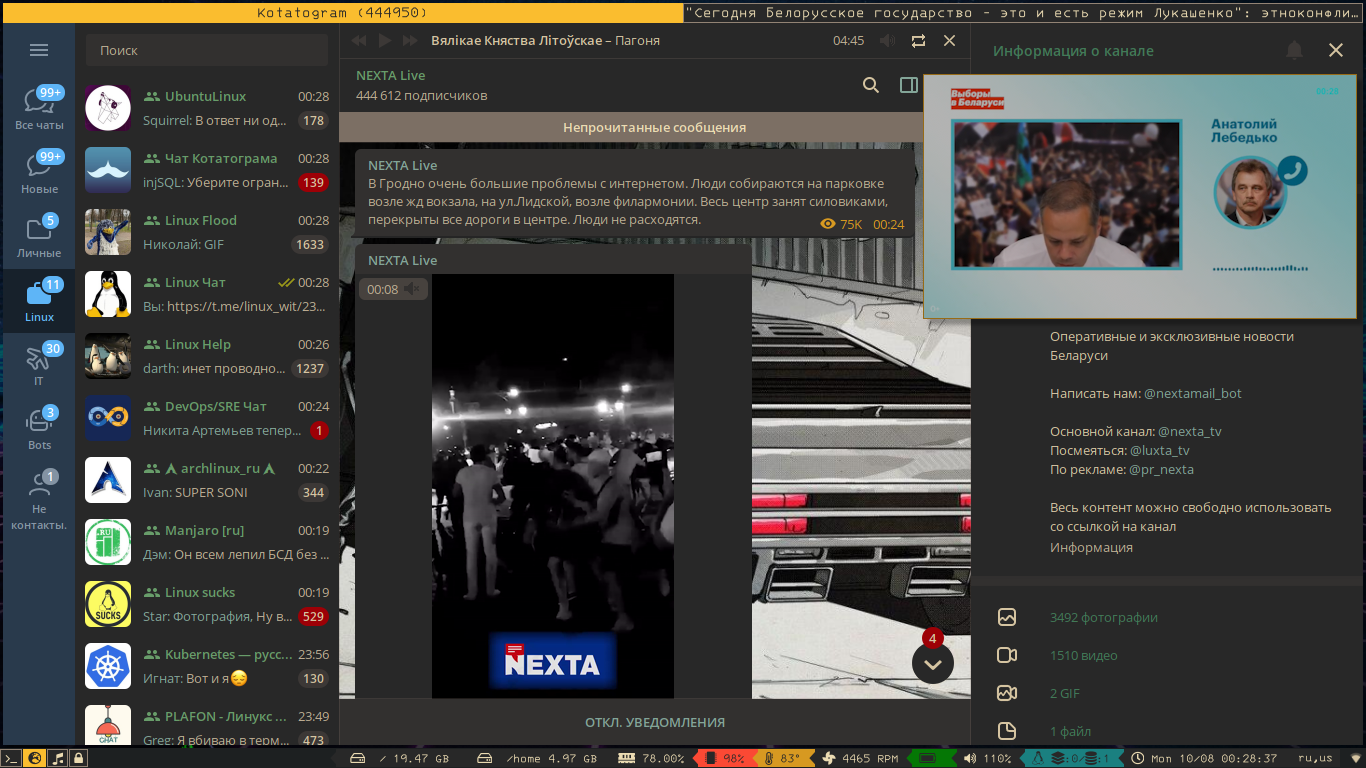Open the Bots folder

pos(39,429)
